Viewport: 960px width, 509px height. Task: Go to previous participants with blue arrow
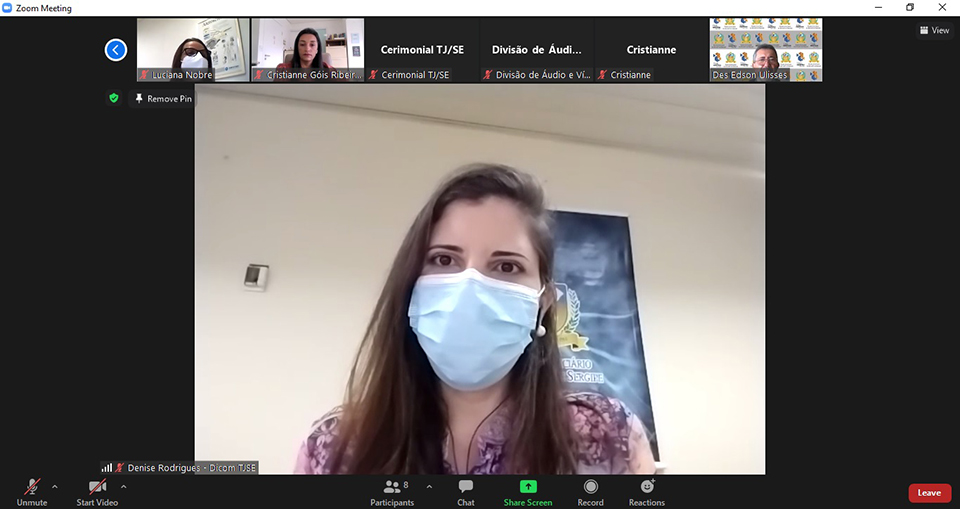coord(116,49)
